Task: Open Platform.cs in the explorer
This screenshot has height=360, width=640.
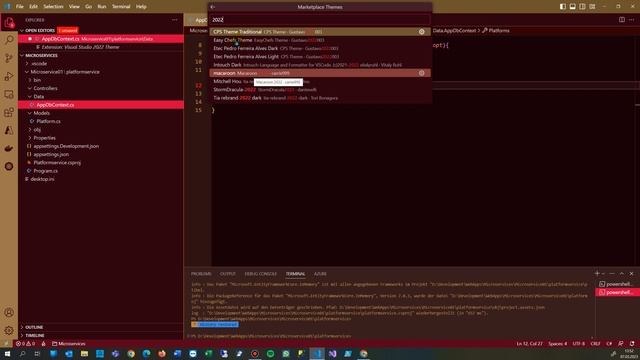Action: 48,121
